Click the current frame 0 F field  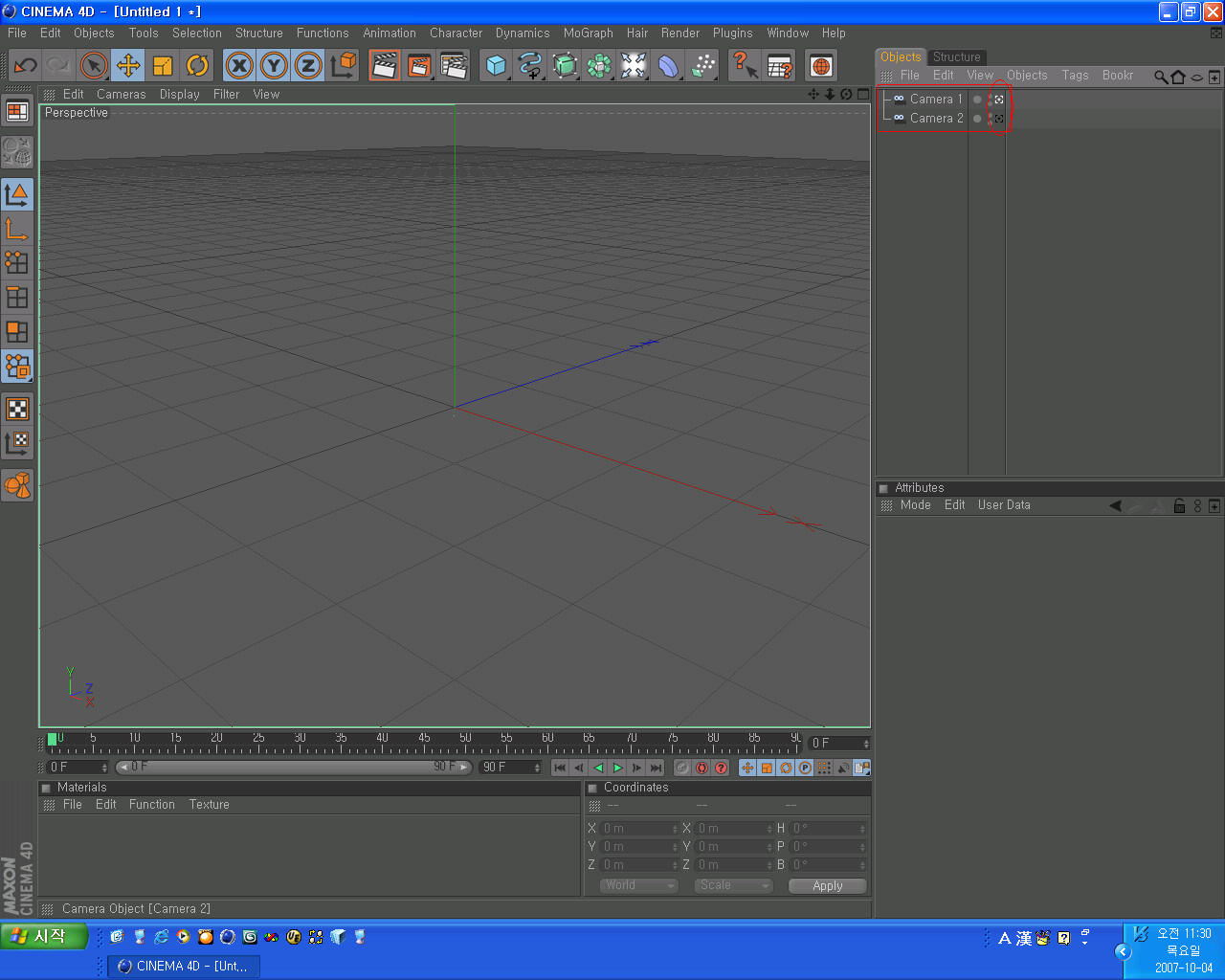point(79,768)
